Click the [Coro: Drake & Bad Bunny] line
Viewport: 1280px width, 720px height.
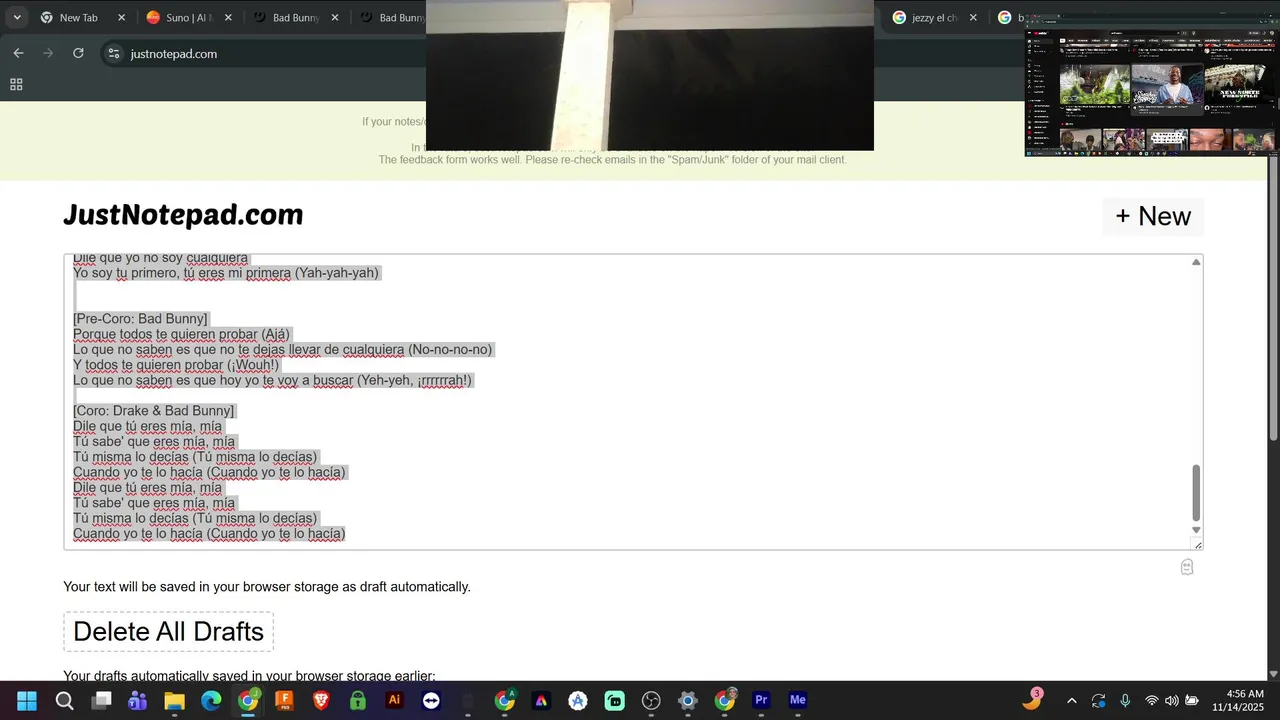153,411
